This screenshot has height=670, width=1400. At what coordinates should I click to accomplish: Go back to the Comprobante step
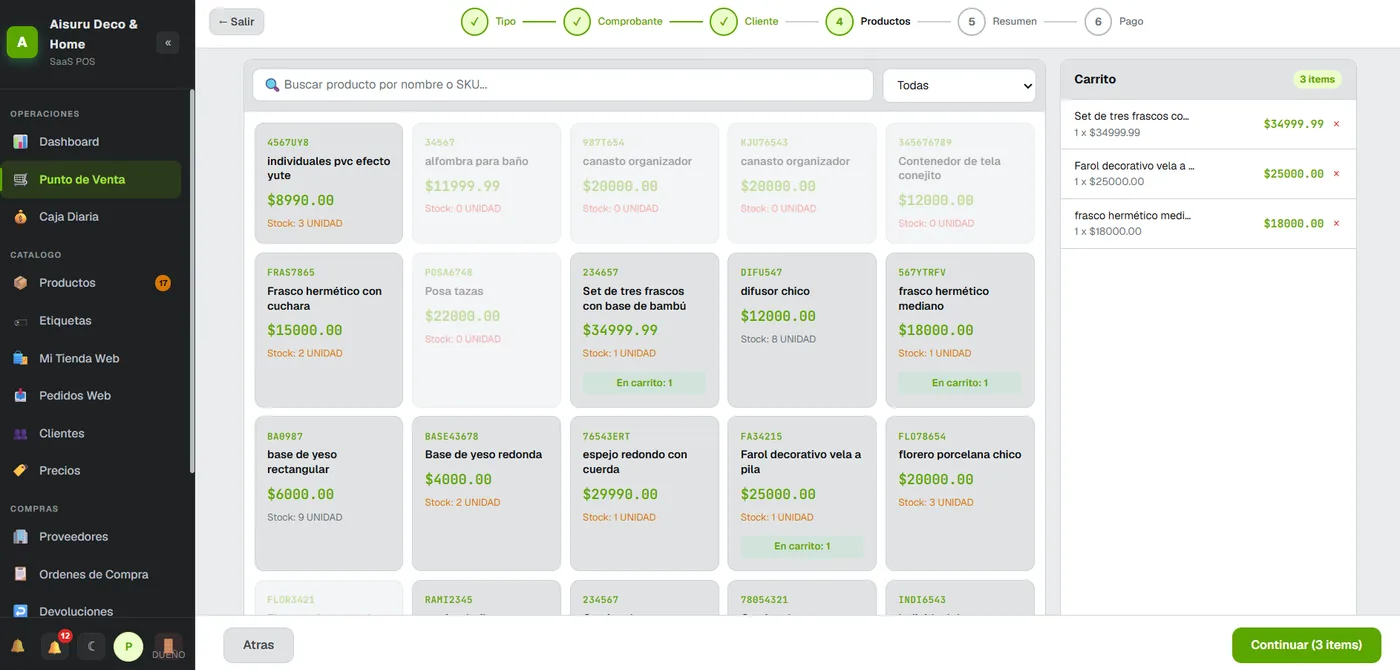tap(613, 21)
